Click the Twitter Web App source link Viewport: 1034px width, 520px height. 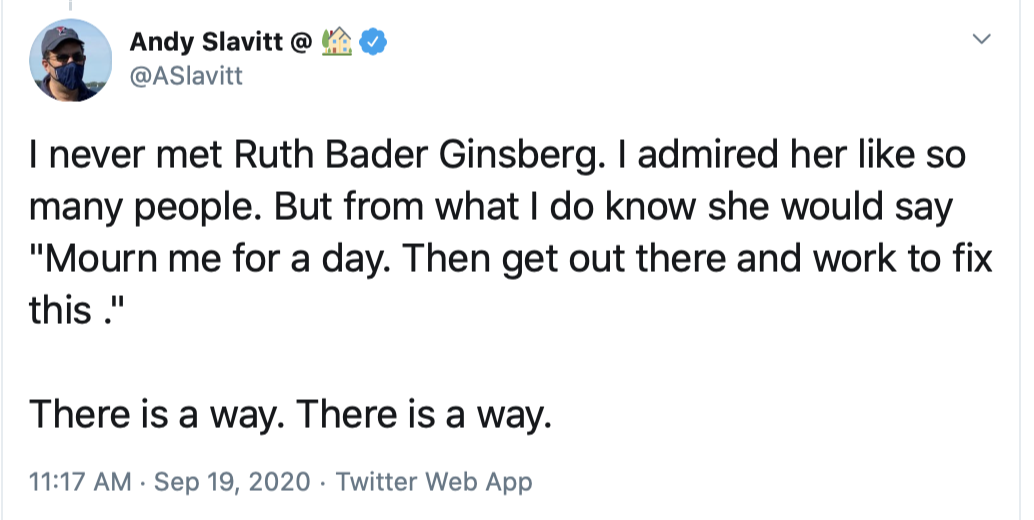(434, 482)
